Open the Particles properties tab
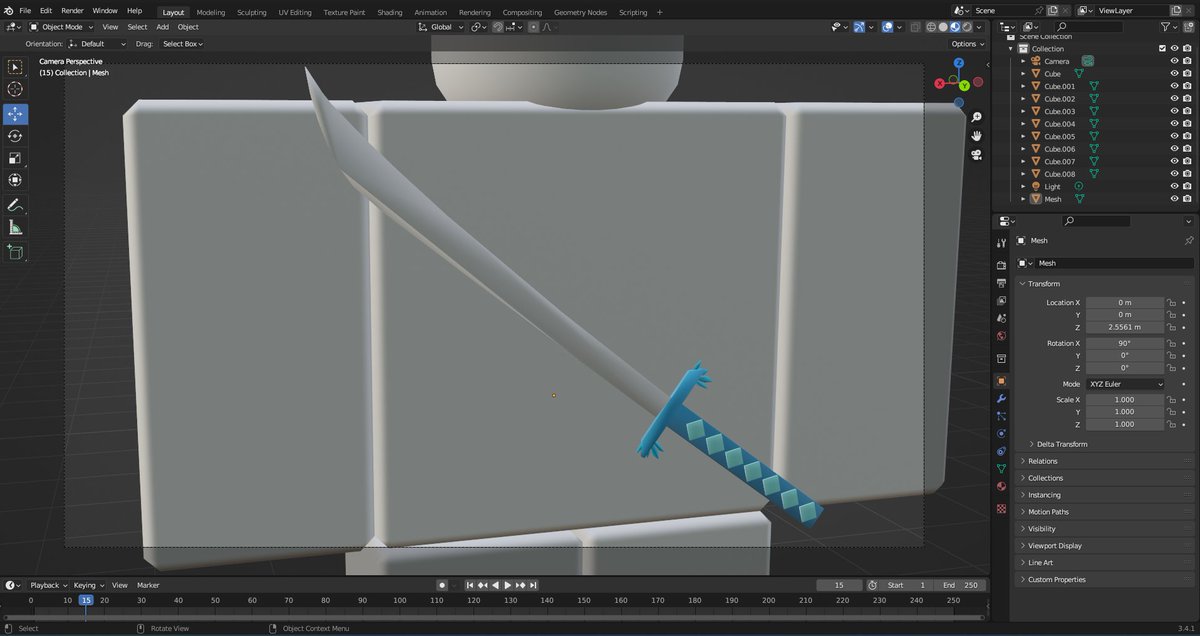Image resolution: width=1200 pixels, height=636 pixels. 1001,416
